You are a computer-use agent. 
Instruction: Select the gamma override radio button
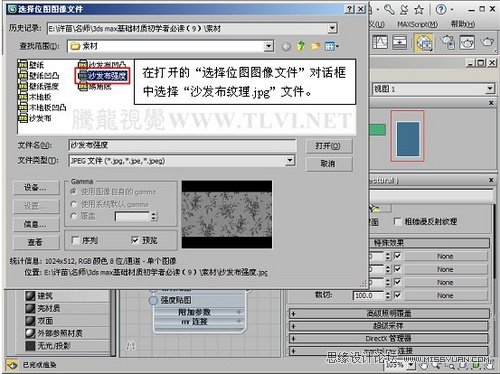pos(74,216)
